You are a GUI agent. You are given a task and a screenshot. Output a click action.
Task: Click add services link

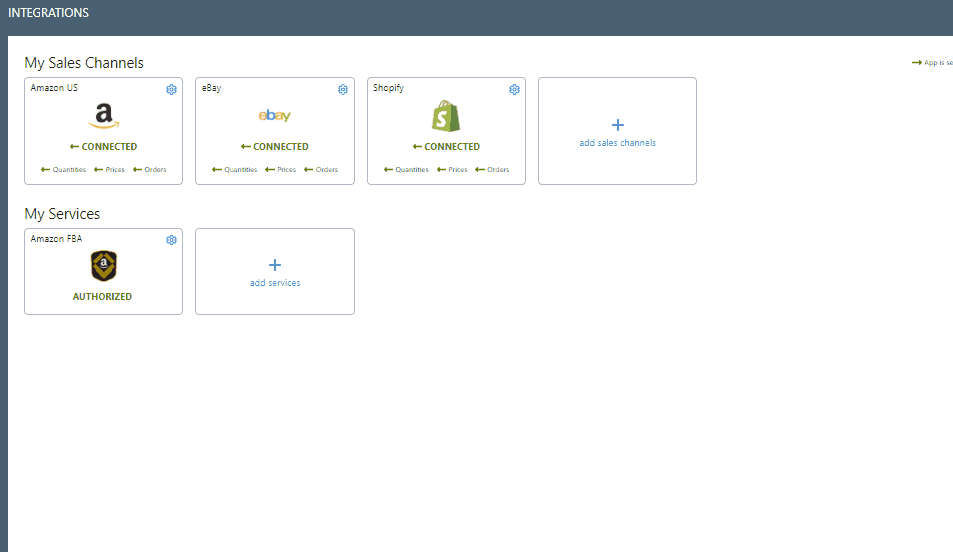[x=275, y=283]
